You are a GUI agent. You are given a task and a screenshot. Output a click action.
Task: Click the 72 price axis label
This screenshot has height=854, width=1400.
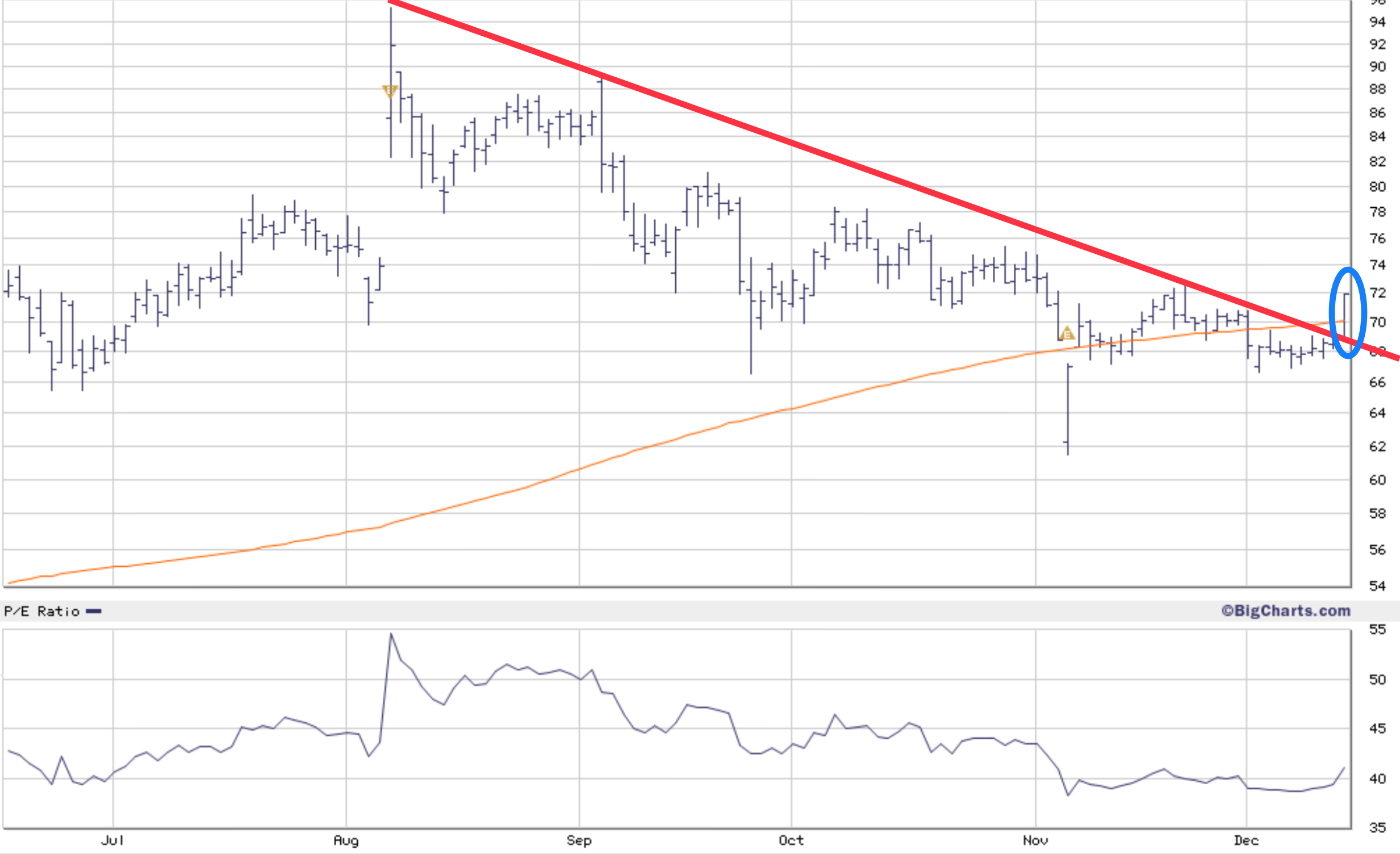tap(1377, 292)
